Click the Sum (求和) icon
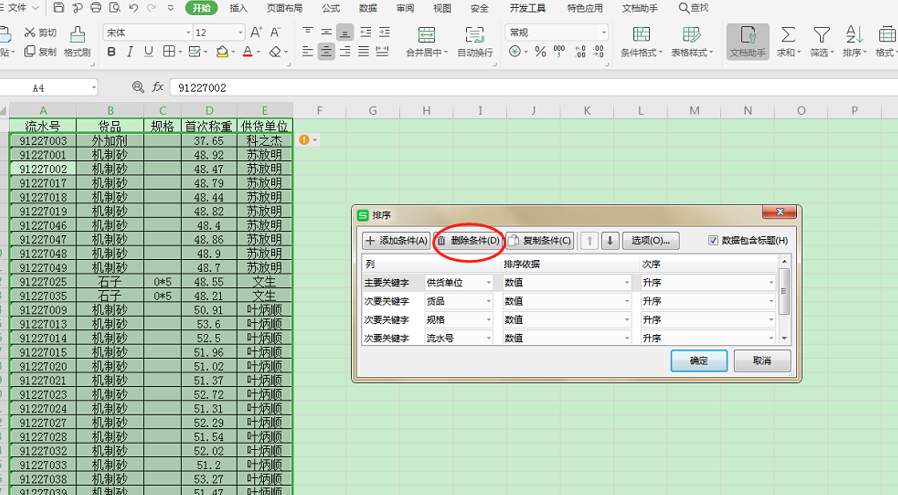Screen dimensions: 898x495 click(x=788, y=42)
